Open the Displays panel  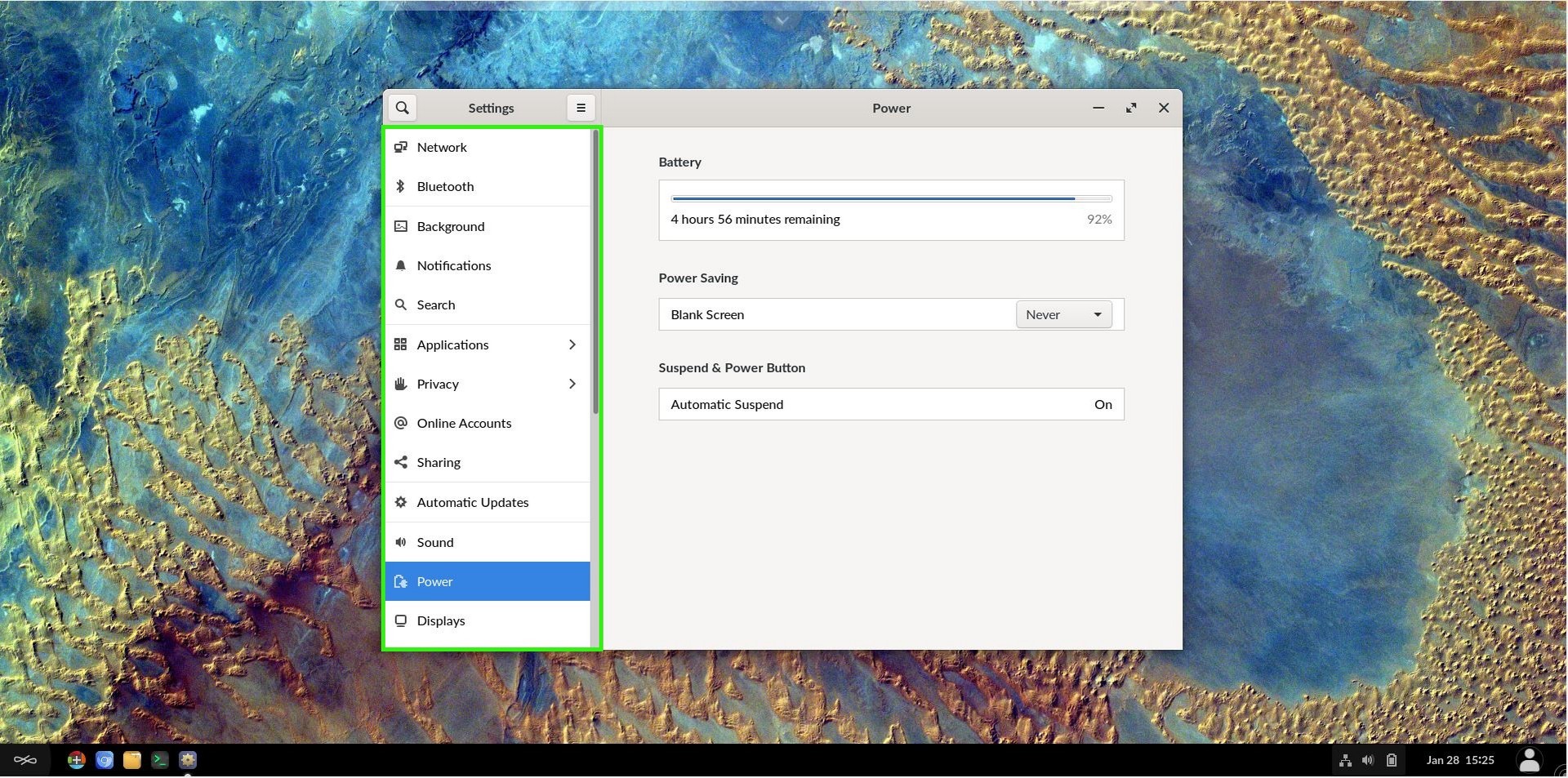pyautogui.click(x=488, y=620)
